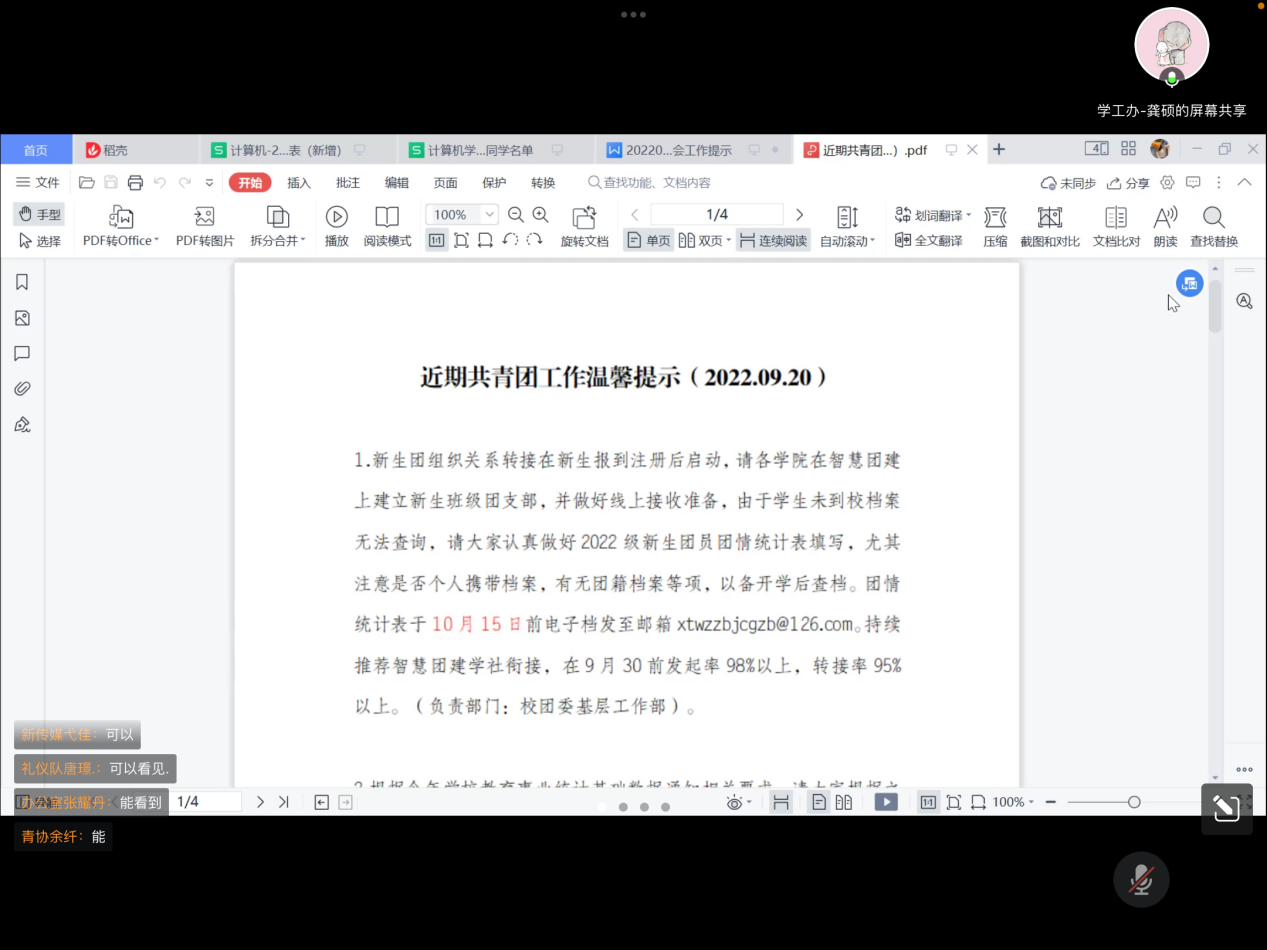This screenshot has height=950, width=1267.
Task: Expand the 100% zoom level dropdown
Action: pyautogui.click(x=489, y=215)
